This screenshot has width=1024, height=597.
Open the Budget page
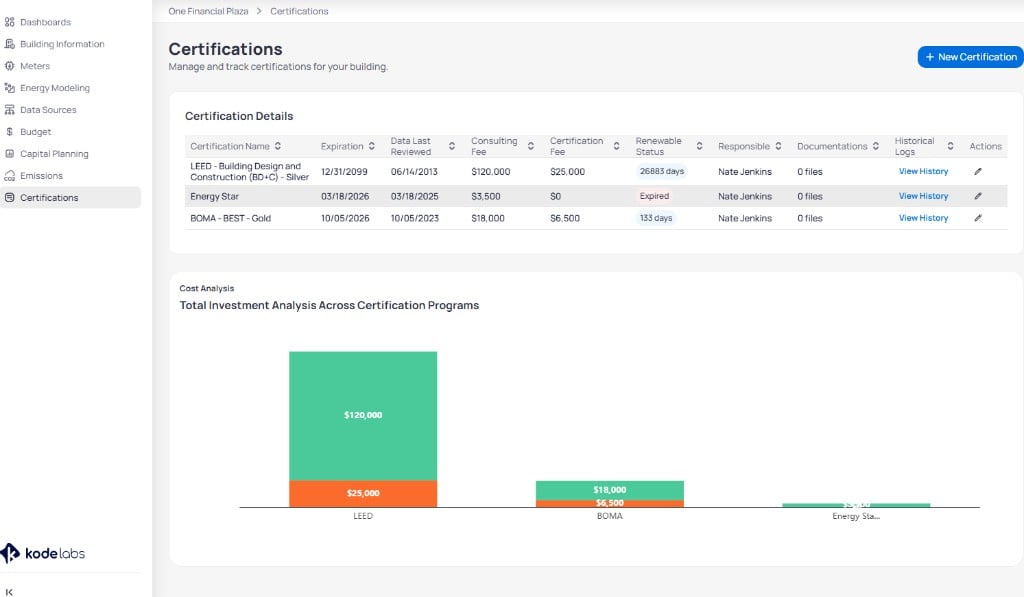coord(35,131)
